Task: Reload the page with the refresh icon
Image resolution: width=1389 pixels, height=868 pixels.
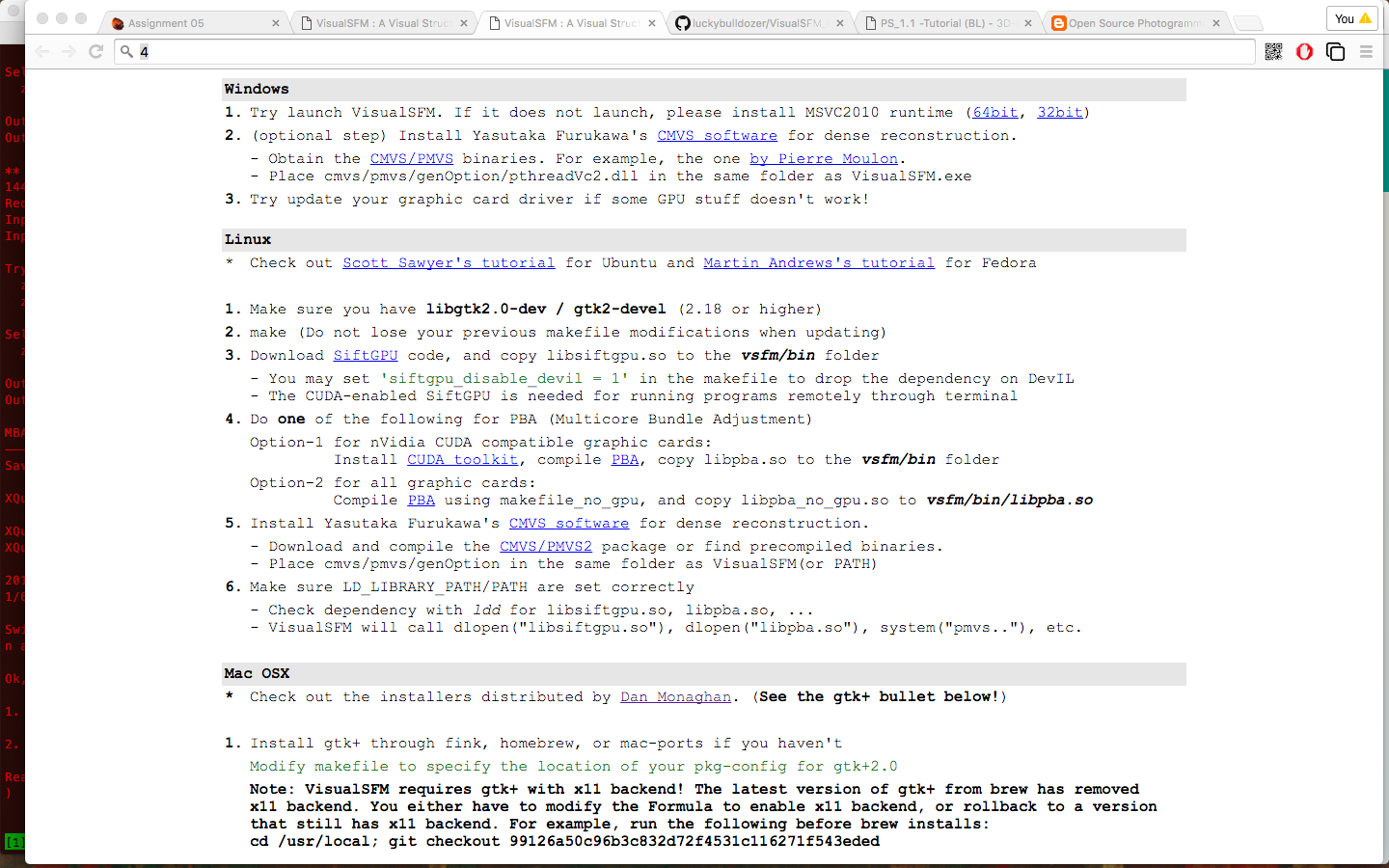Action: (95, 51)
